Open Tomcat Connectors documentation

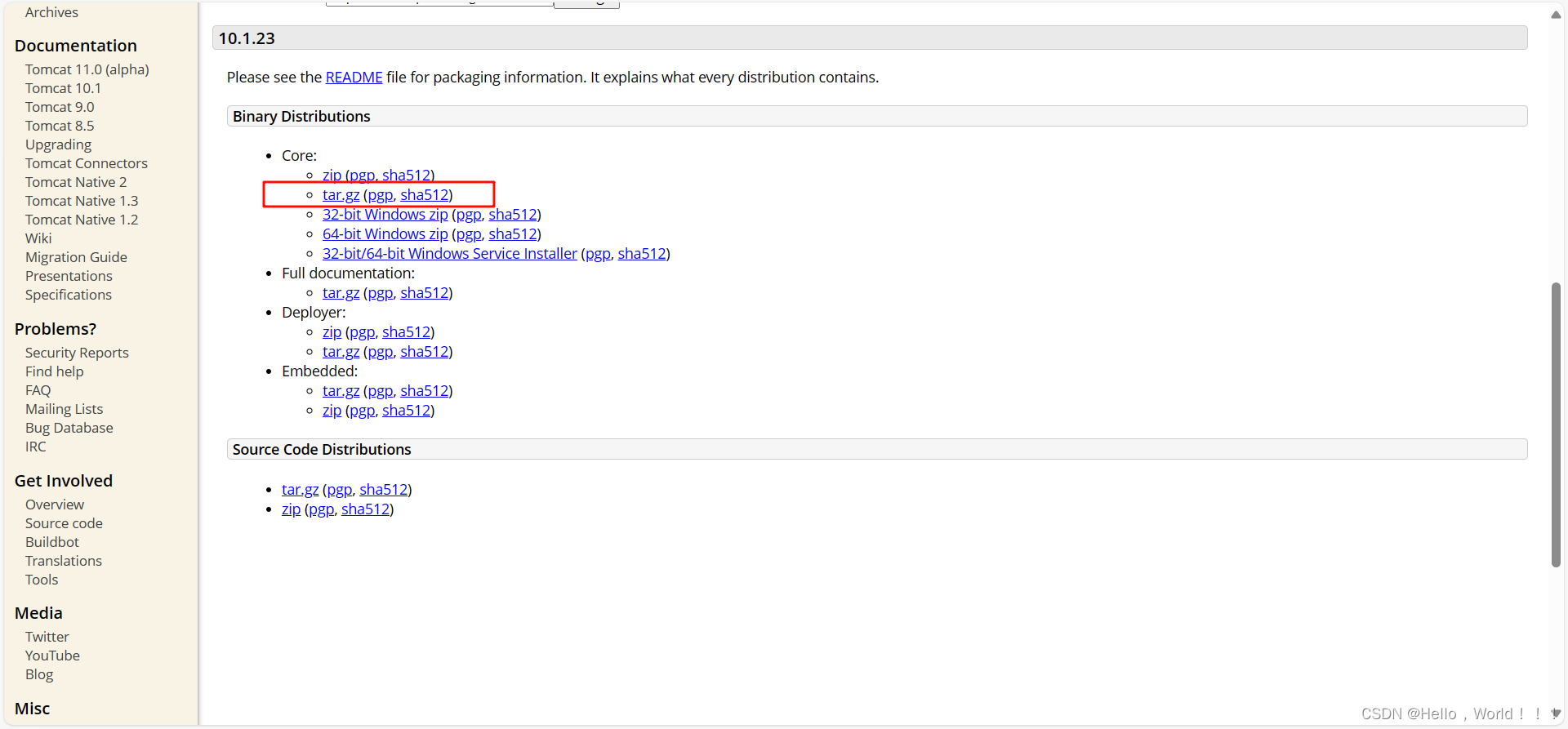click(87, 163)
